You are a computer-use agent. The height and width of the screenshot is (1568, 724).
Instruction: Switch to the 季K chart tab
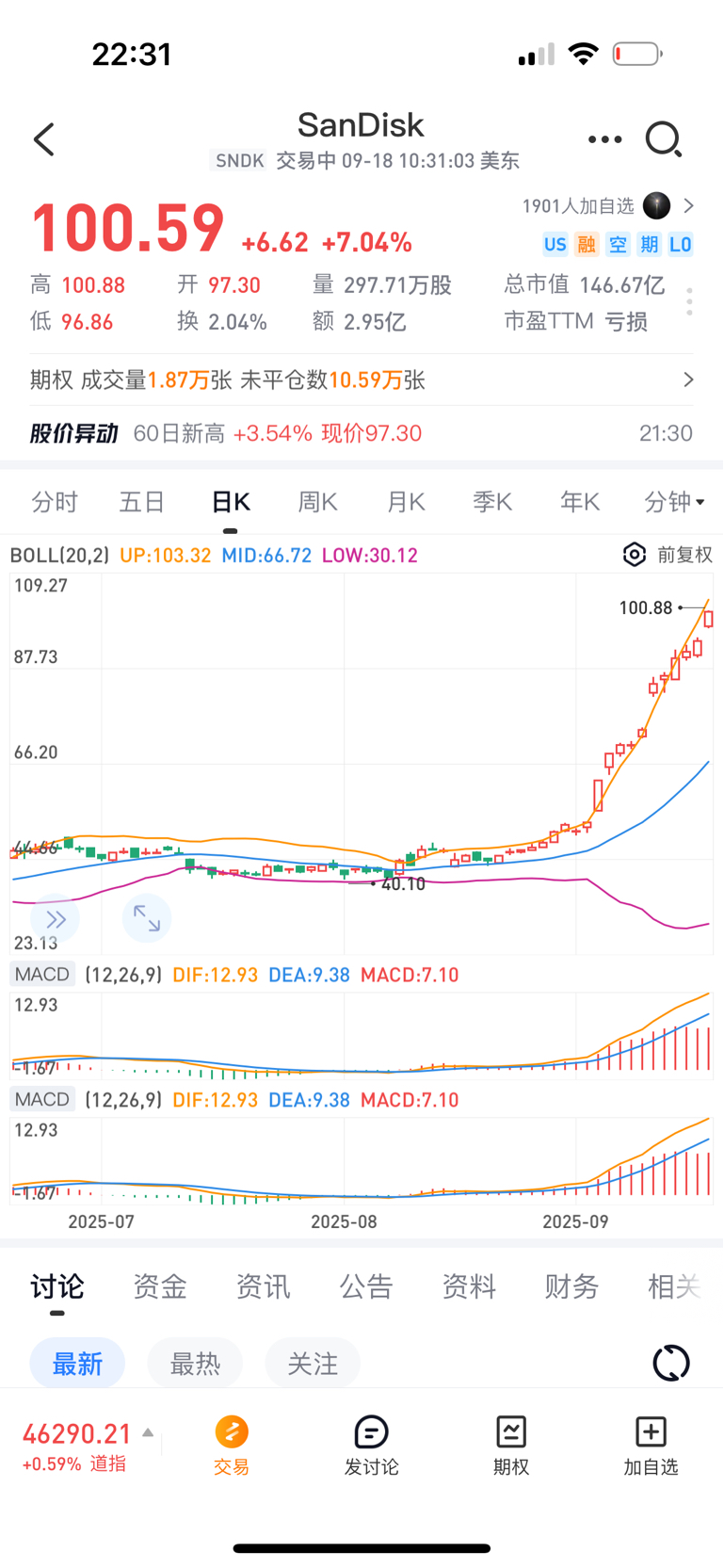click(x=492, y=502)
